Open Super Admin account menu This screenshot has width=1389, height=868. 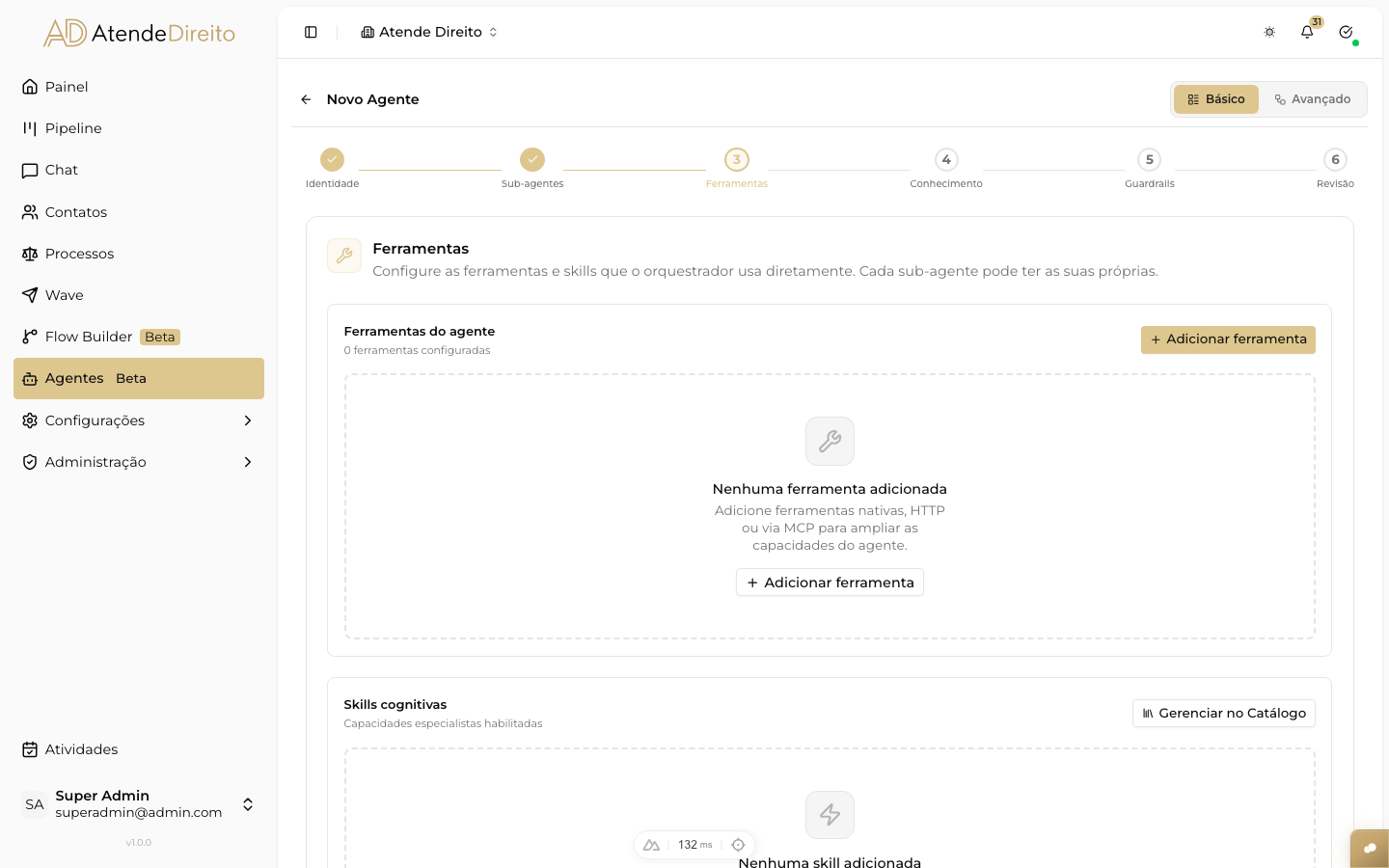(x=139, y=804)
